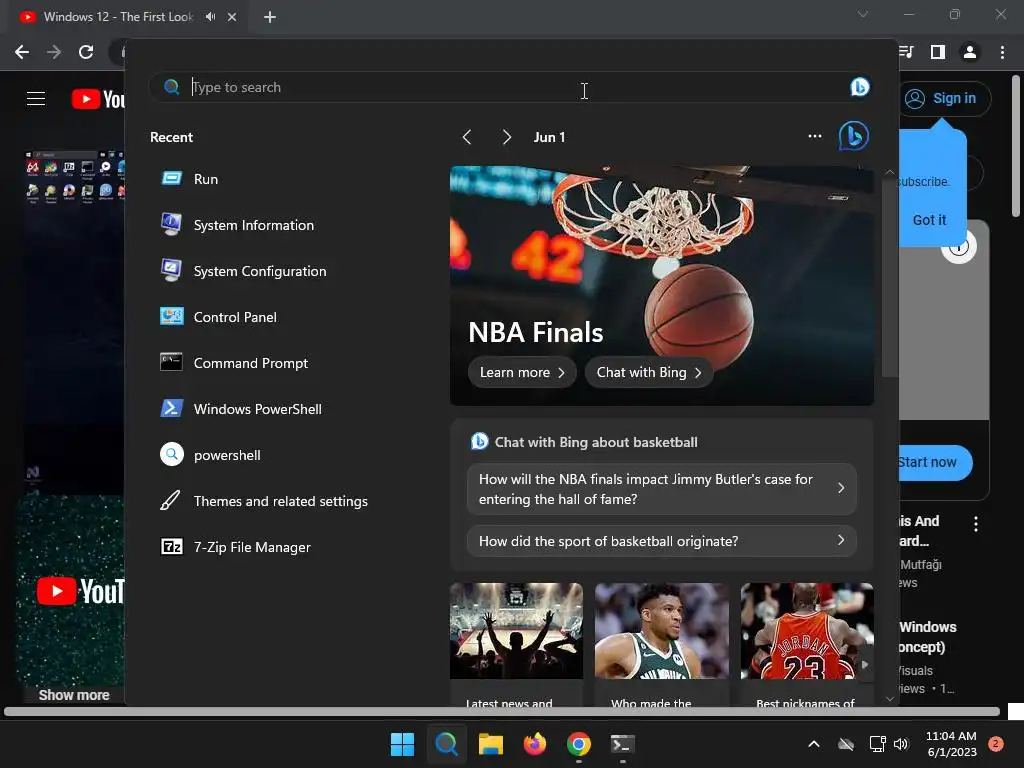Click Got it in YouTube tooltip
The height and width of the screenshot is (768, 1024).
929,220
